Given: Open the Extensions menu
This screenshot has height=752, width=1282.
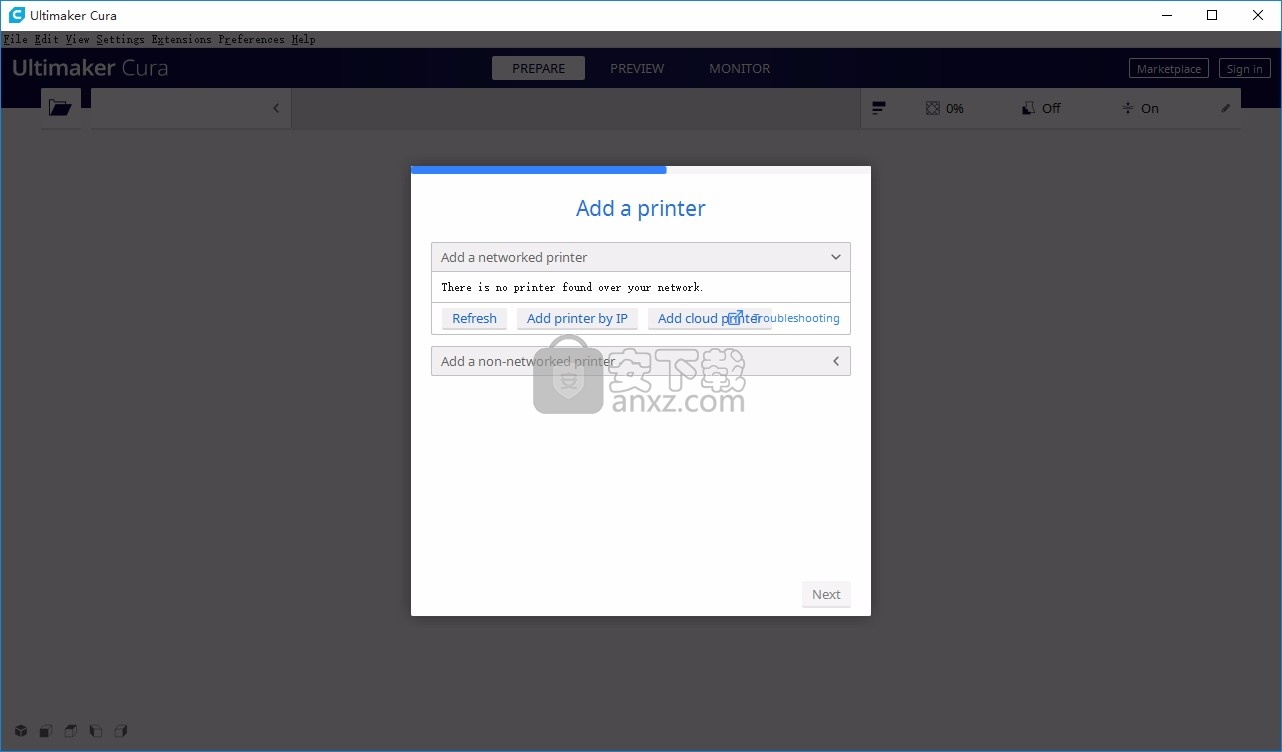Looking at the screenshot, I should point(182,40).
